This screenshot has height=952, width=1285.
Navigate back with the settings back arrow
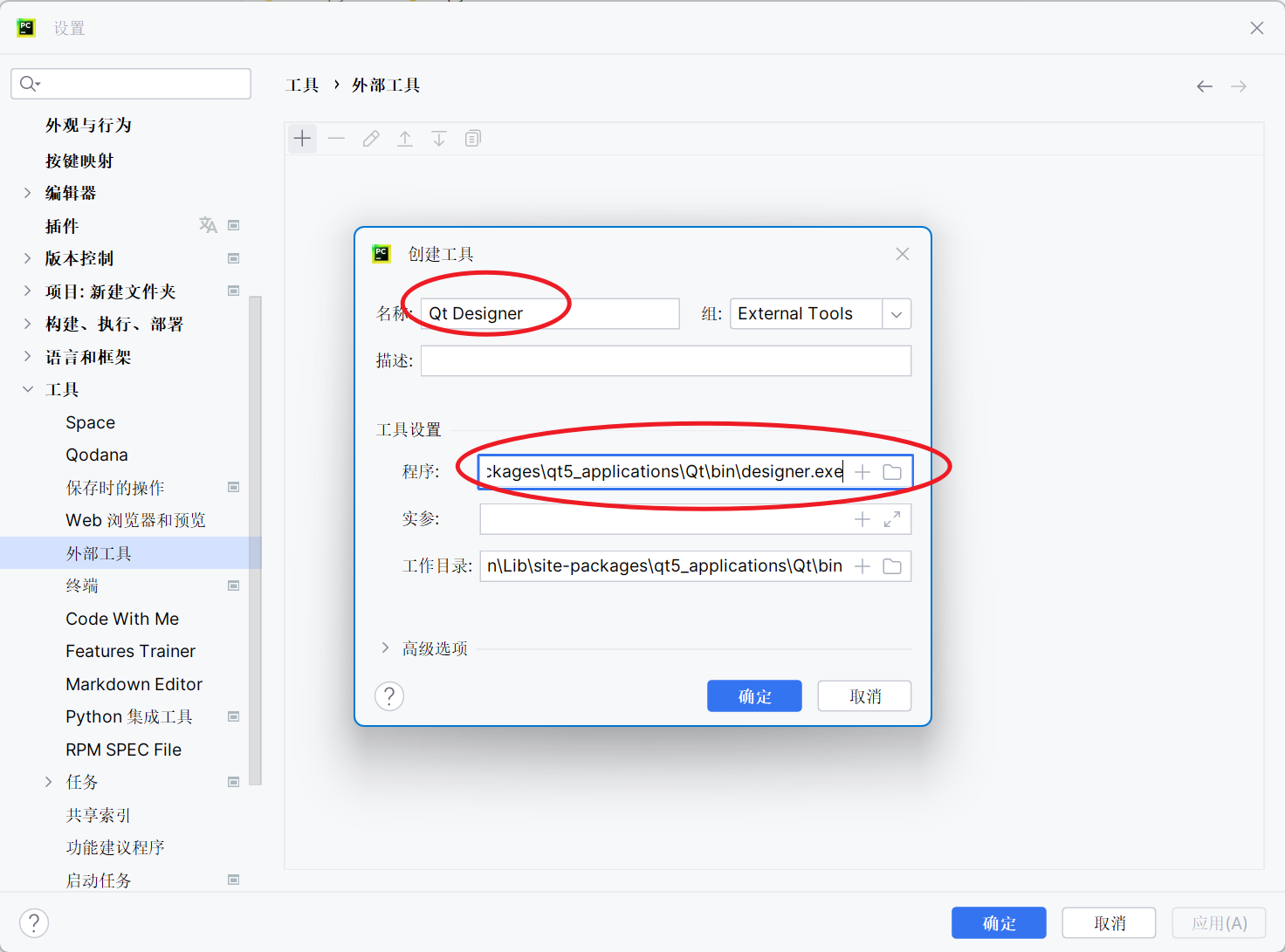point(1205,86)
